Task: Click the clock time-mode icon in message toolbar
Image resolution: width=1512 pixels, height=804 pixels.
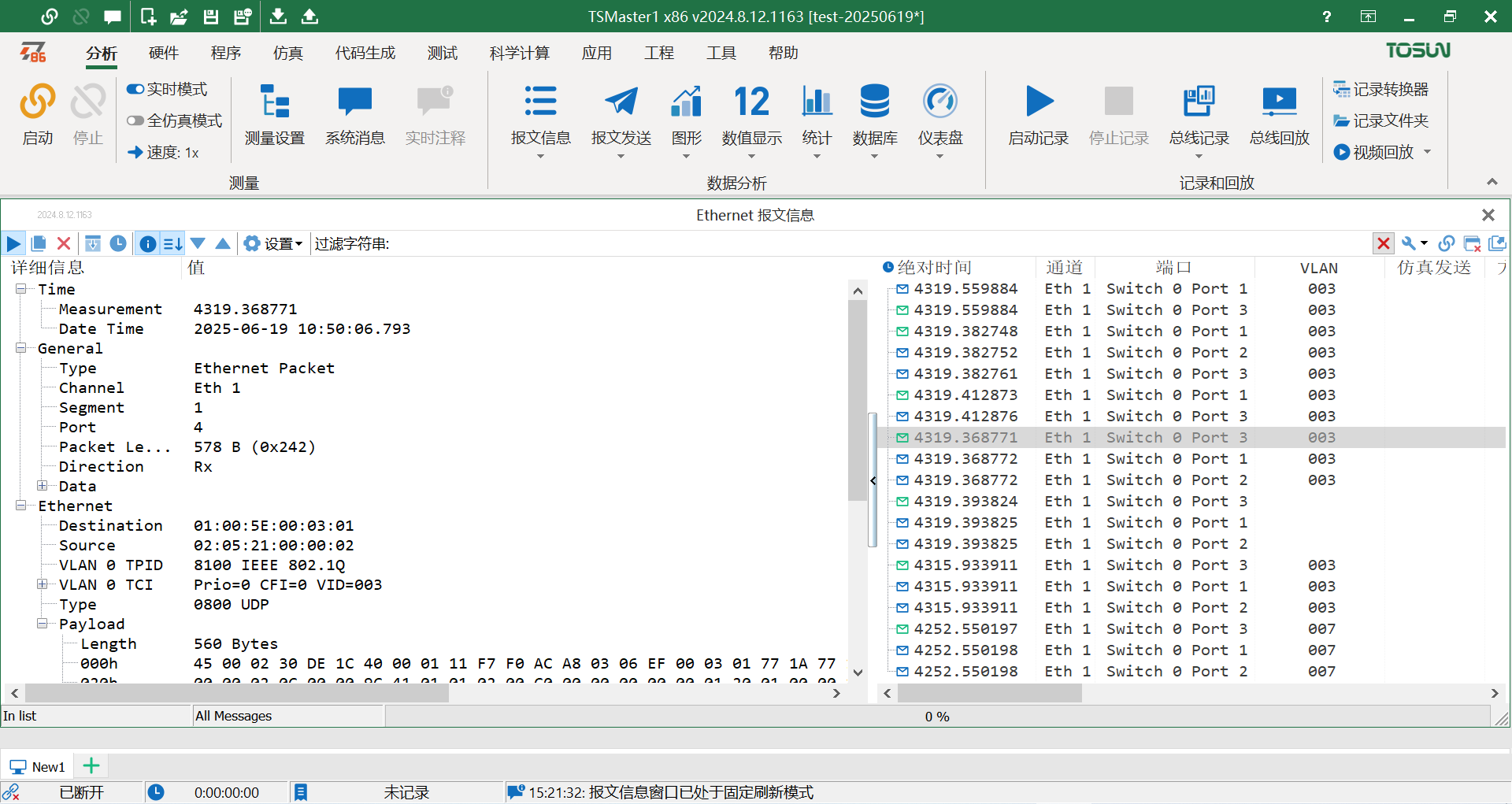Action: [x=118, y=243]
